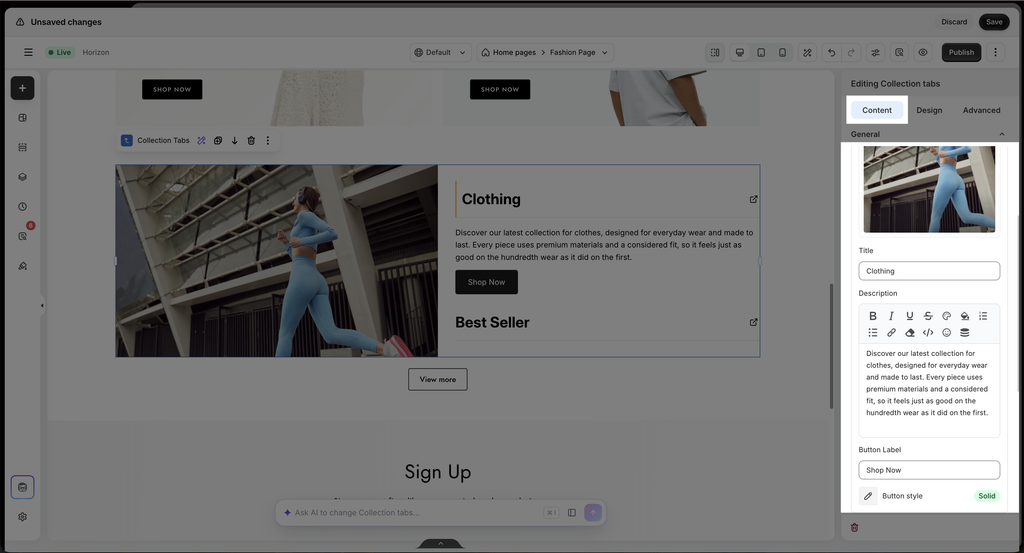Open the Fashion Page template dropdown

pyautogui.click(x=579, y=52)
